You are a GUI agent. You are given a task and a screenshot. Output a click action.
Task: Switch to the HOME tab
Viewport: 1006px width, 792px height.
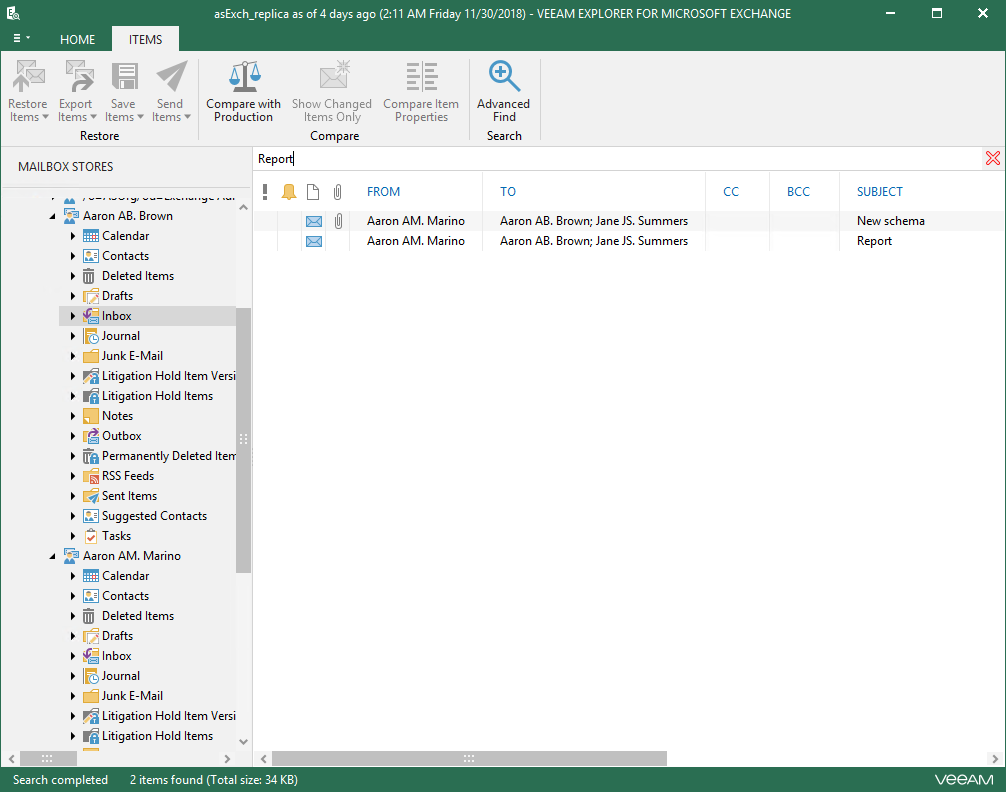tap(78, 39)
